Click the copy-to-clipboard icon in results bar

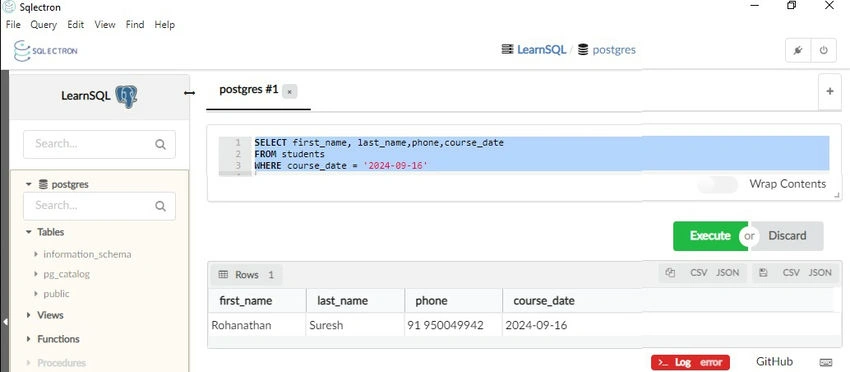(x=670, y=273)
